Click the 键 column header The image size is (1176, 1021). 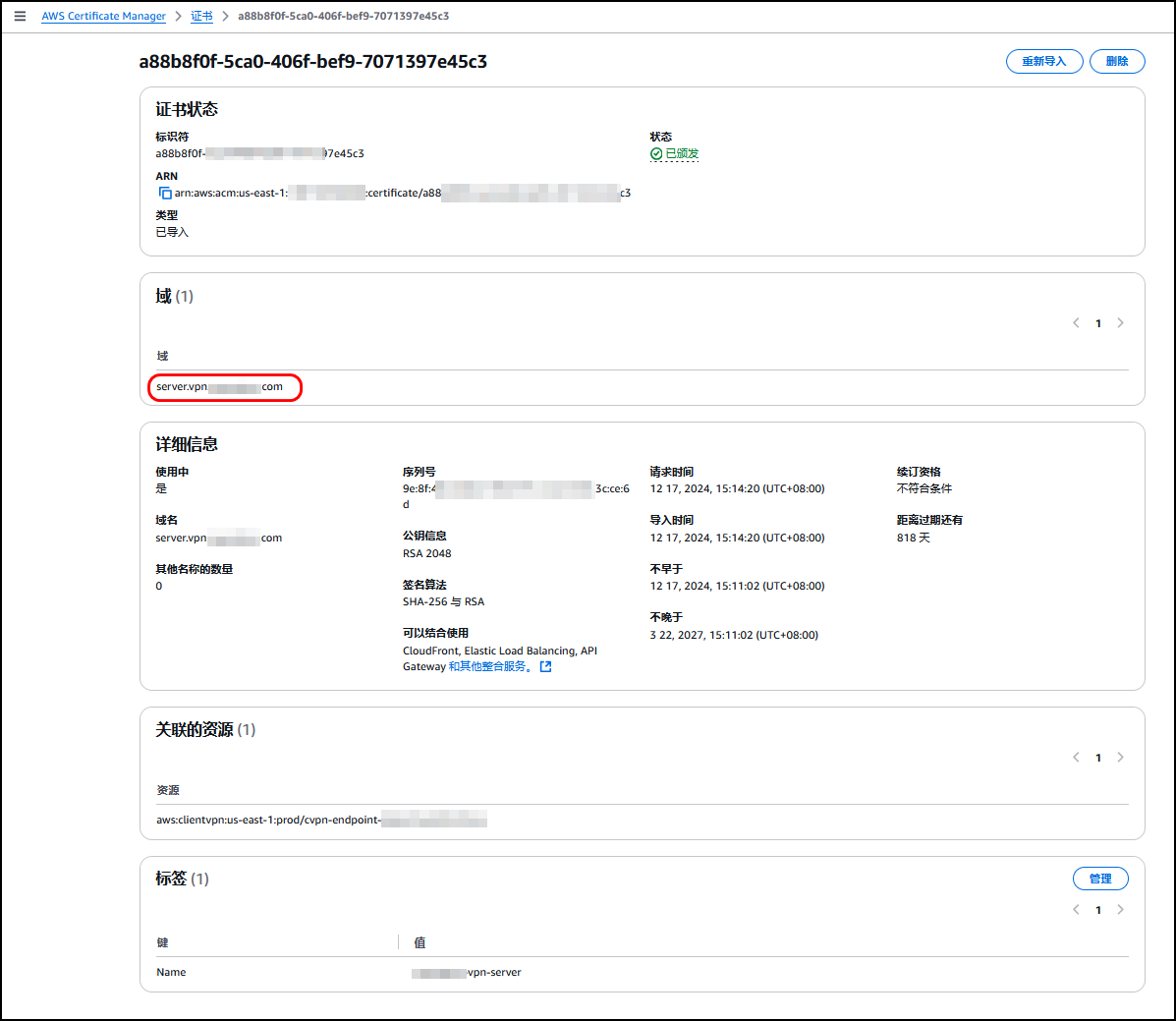pyautogui.click(x=163, y=942)
